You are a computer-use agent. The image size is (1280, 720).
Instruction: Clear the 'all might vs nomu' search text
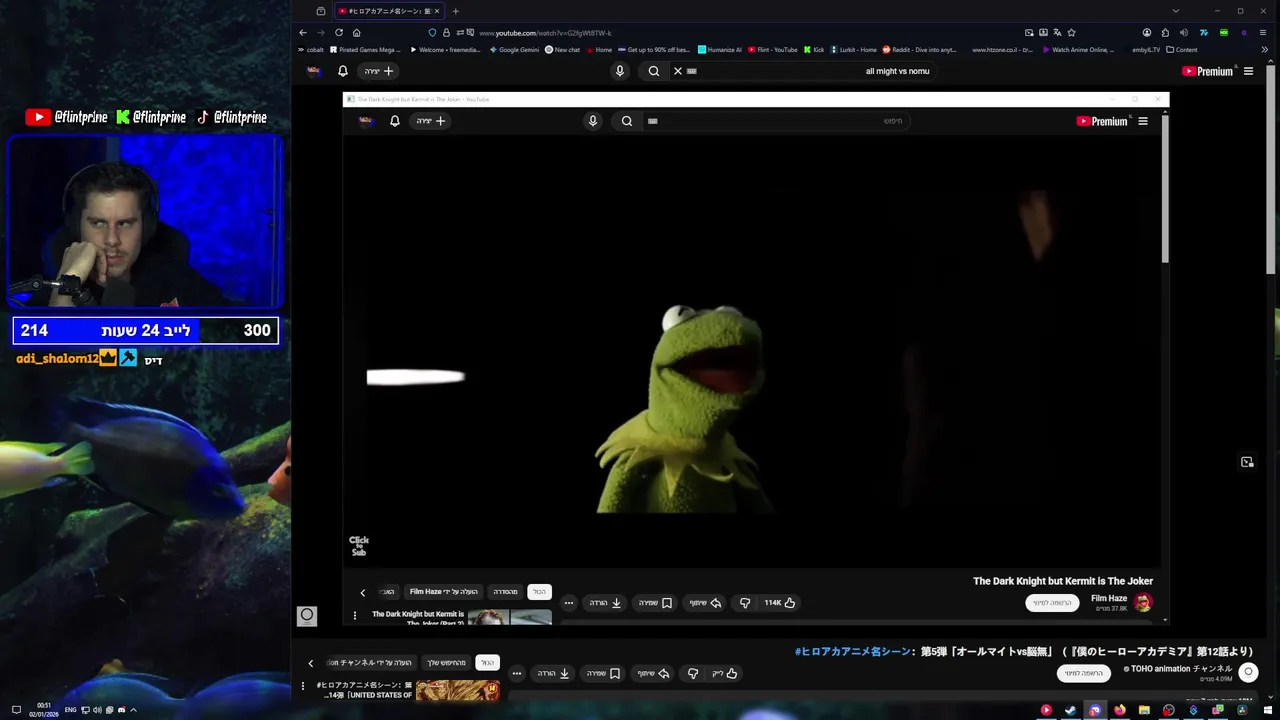[x=677, y=71]
